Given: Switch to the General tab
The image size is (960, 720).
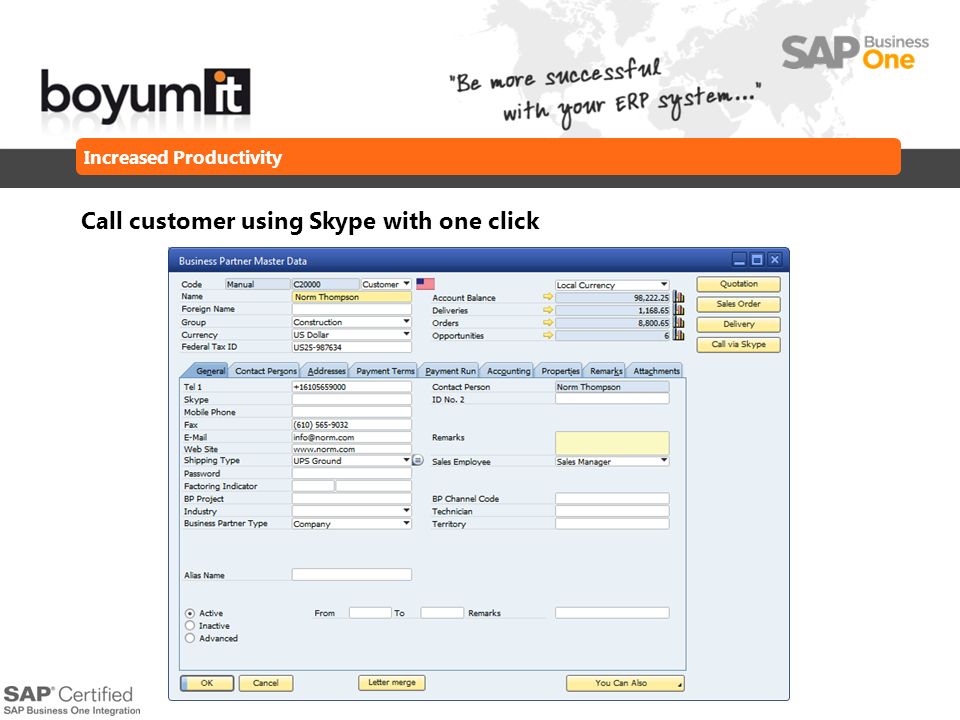Looking at the screenshot, I should (x=208, y=370).
